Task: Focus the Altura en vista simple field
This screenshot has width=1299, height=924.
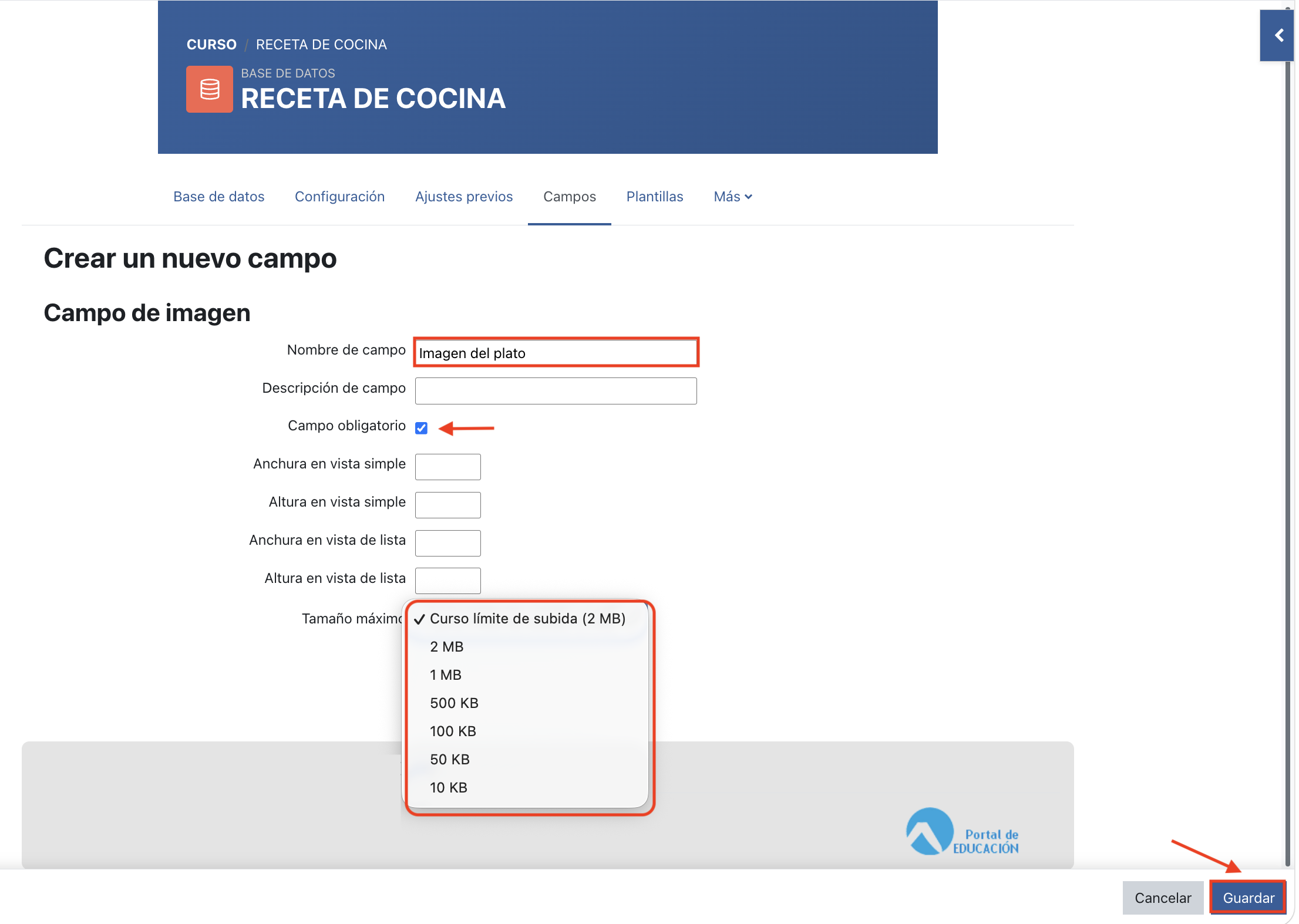Action: 447,505
